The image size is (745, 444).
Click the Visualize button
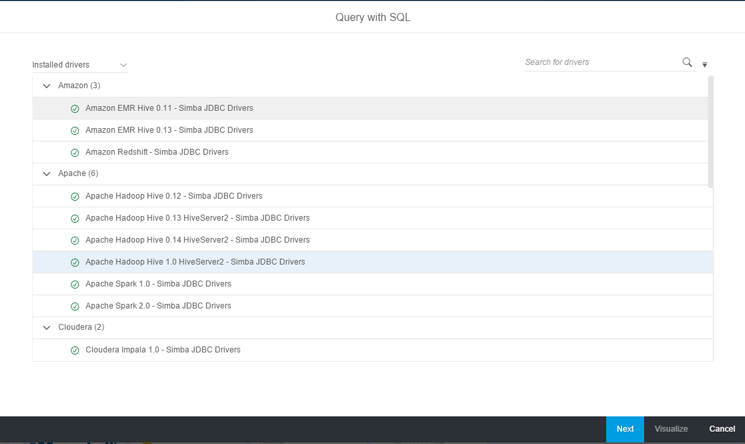coord(671,429)
